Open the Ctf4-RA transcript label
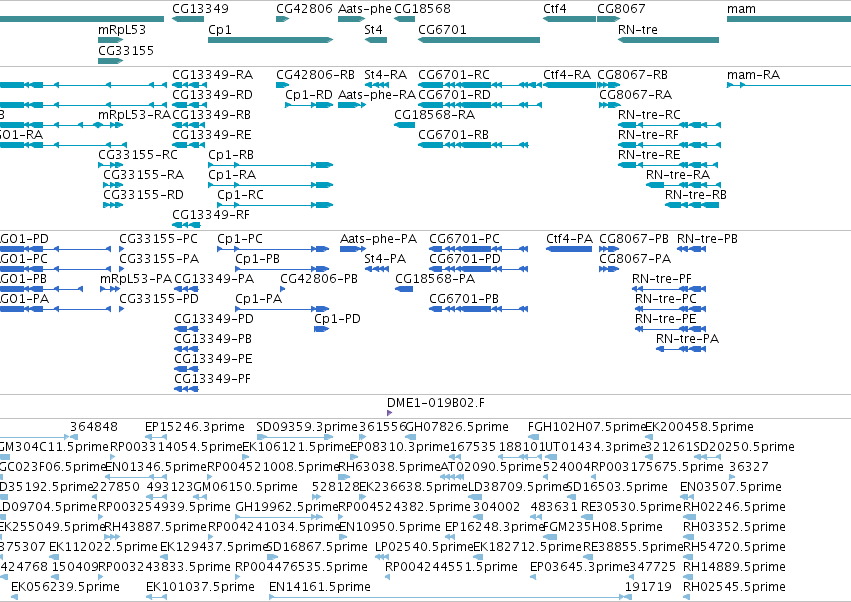Screen dimensions: 851x602 tap(567, 74)
